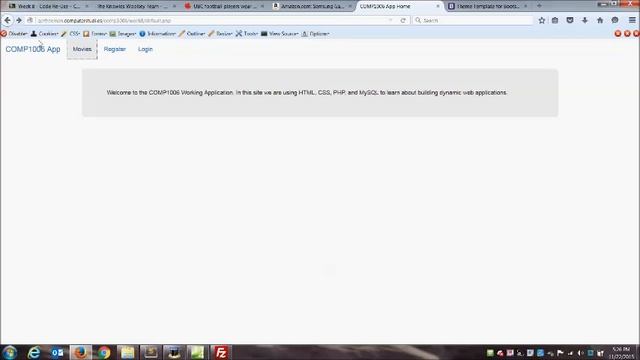Close the COMP1006 App Home tab
Screen dimensions: 640x360
pyautogui.click(x=438, y=6)
